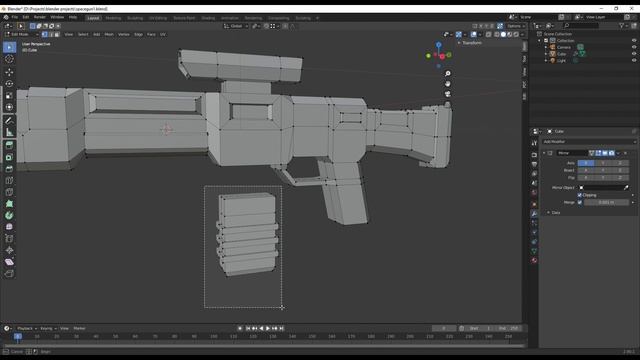Open the Global transform orientation dropdown
The width and height of the screenshot is (640, 360).
236,26
